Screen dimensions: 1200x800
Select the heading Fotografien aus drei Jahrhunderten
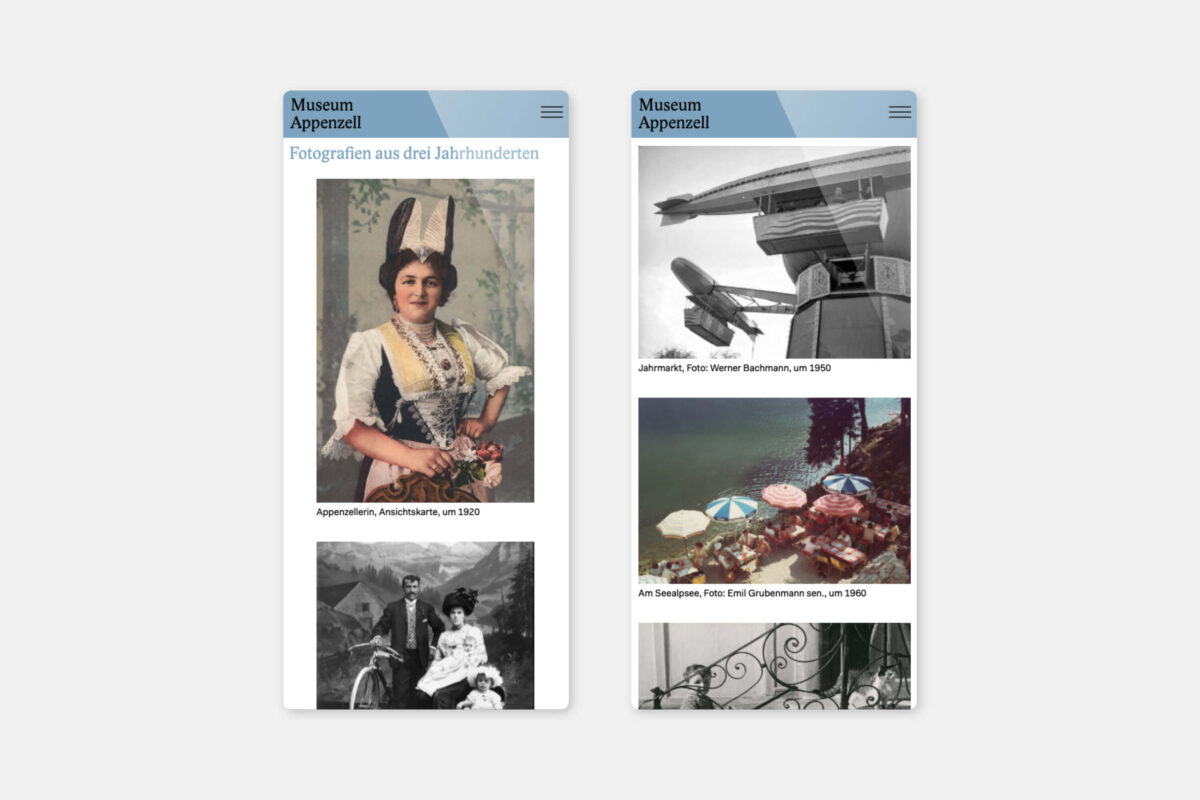(414, 153)
